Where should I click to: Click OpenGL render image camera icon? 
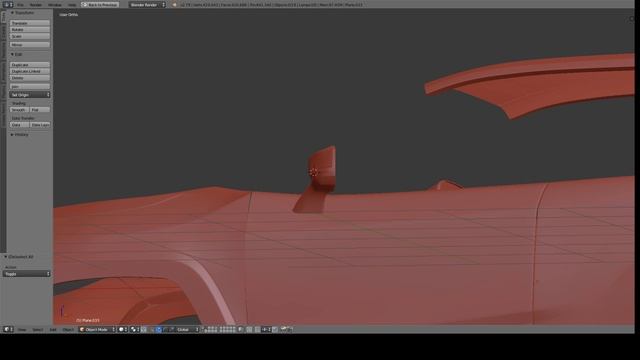point(284,329)
